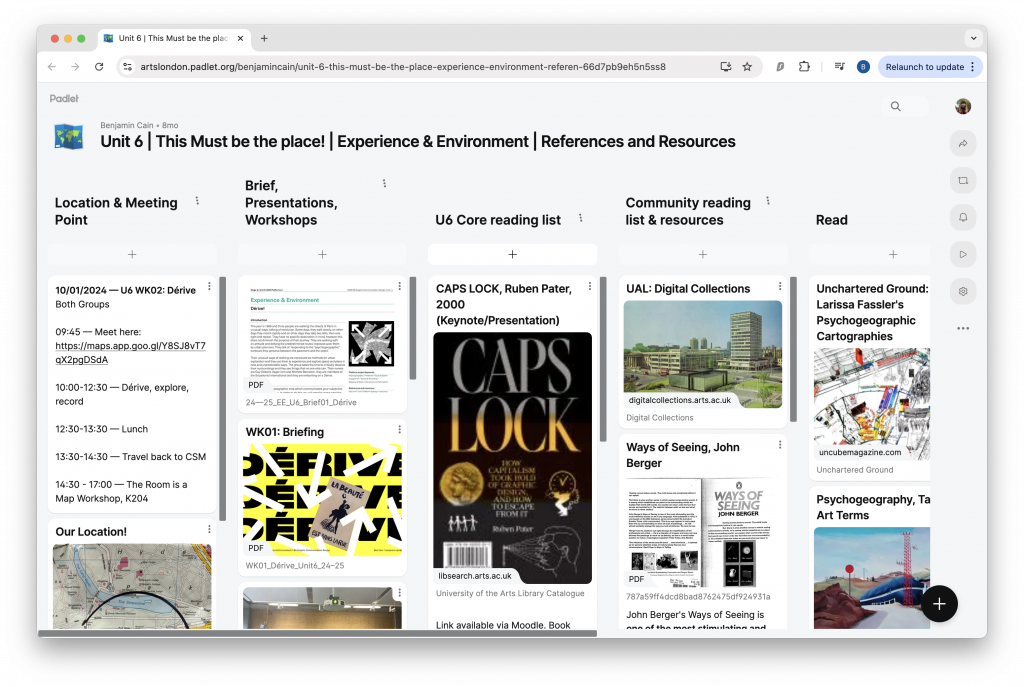Open the Digital Collections building image link
This screenshot has height=687, width=1024.
[x=703, y=354]
